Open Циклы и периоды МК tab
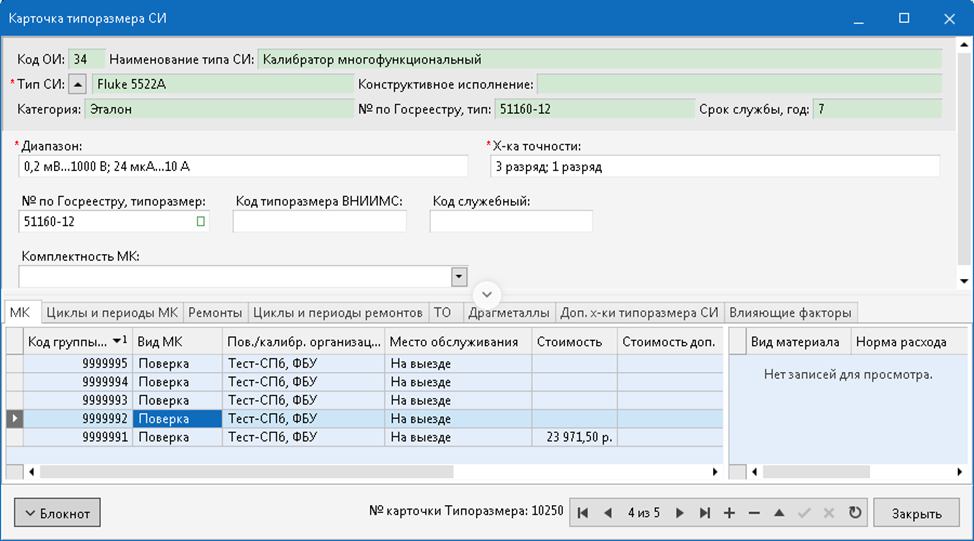This screenshot has height=541, width=974. (x=112, y=312)
